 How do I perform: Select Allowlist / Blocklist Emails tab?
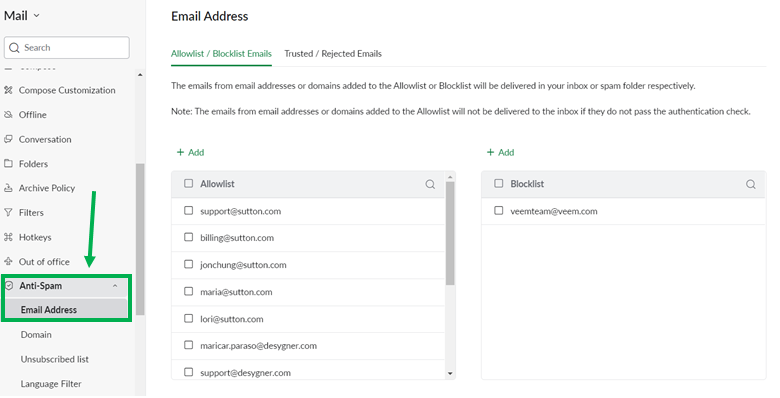click(221, 54)
